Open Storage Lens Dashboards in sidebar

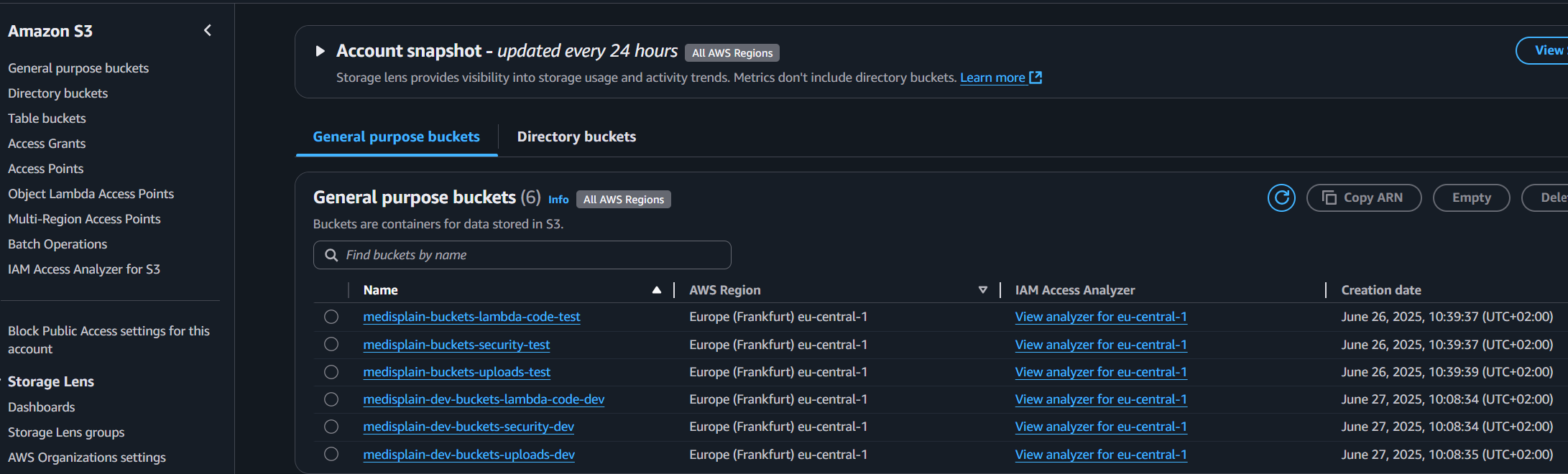(x=42, y=407)
